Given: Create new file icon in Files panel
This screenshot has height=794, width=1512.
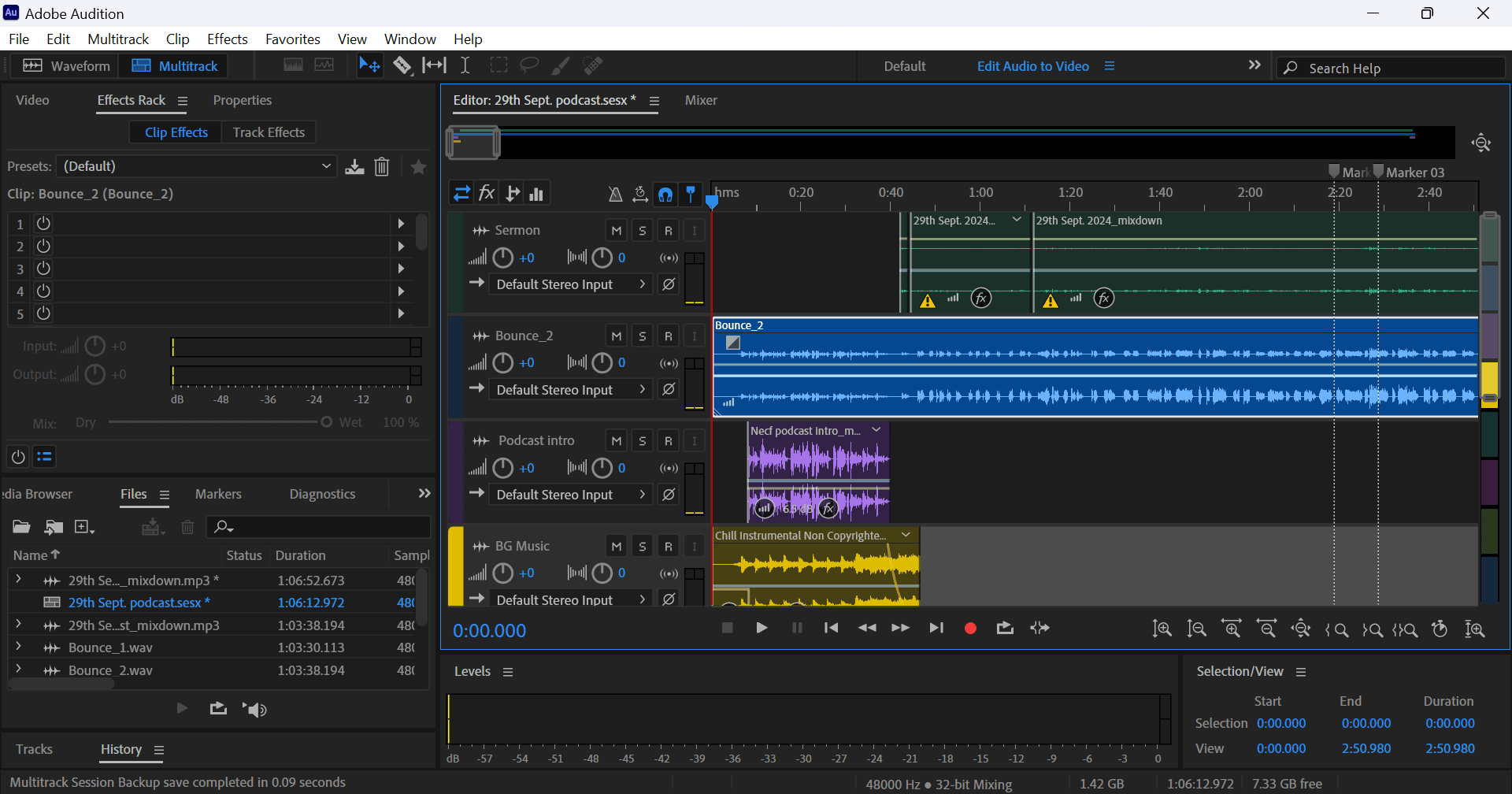Looking at the screenshot, I should pyautogui.click(x=83, y=527).
